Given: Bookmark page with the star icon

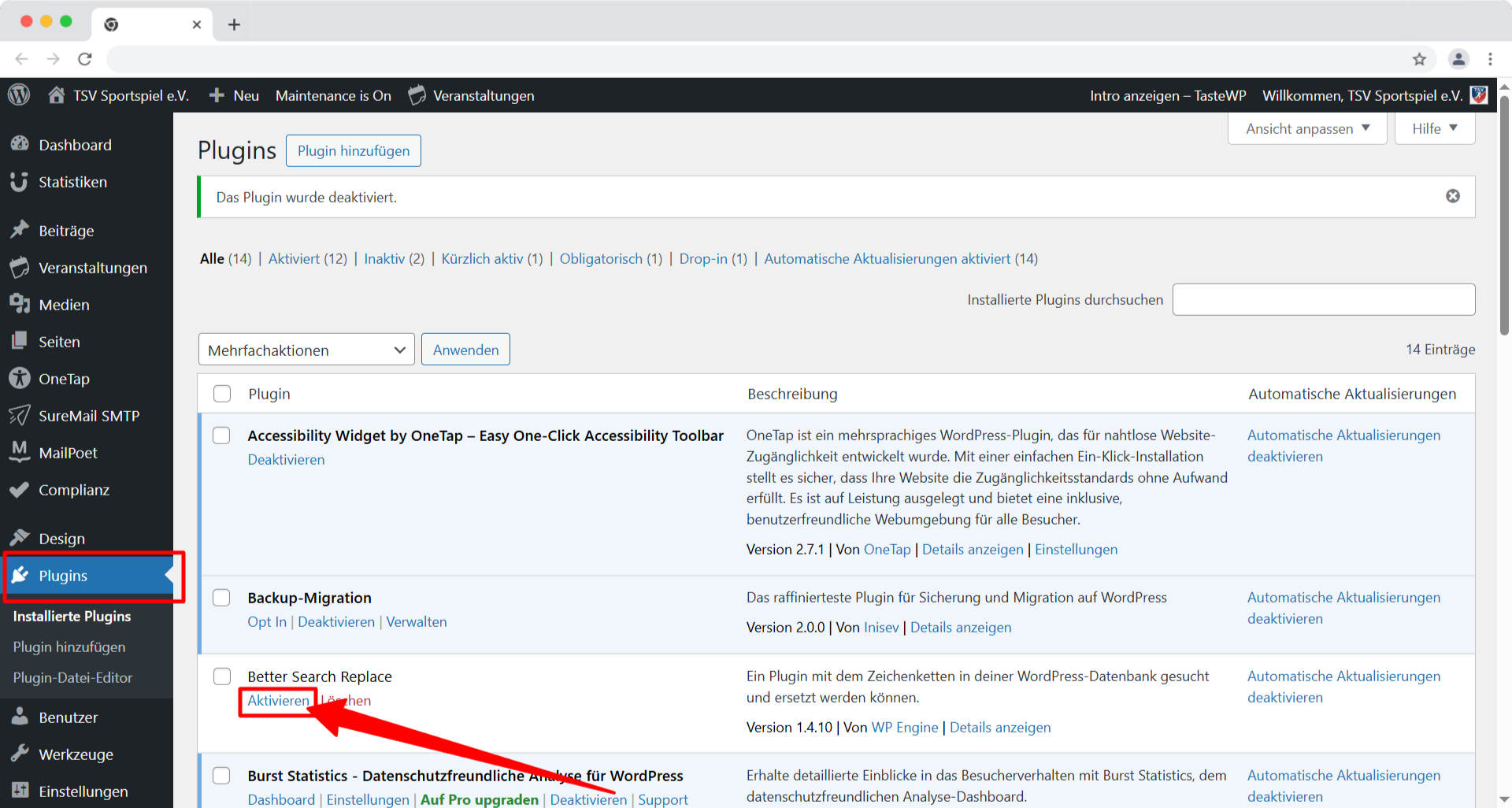Looking at the screenshot, I should tap(1419, 59).
